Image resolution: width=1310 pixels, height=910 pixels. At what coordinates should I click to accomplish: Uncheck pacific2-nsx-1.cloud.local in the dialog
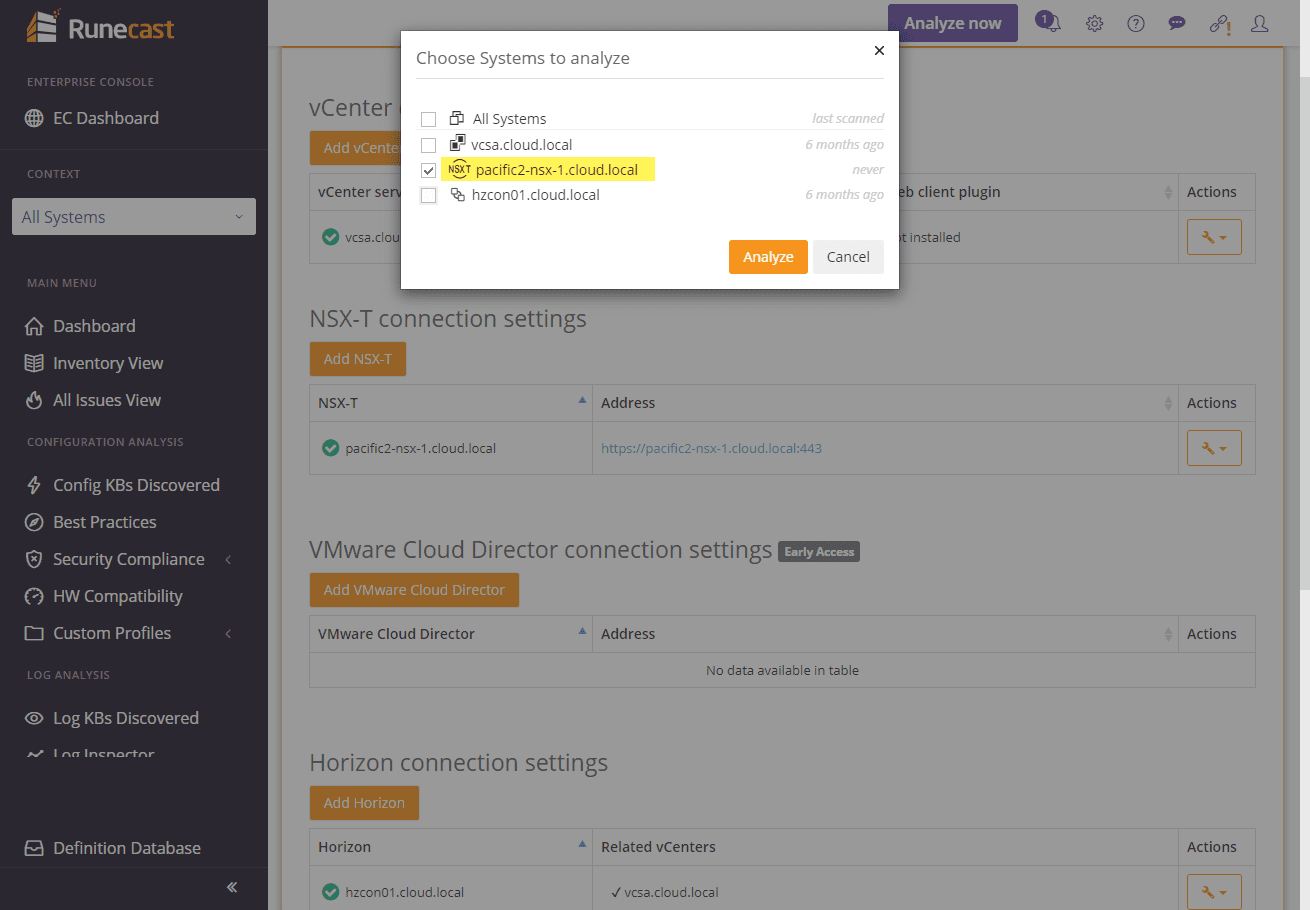coord(428,169)
